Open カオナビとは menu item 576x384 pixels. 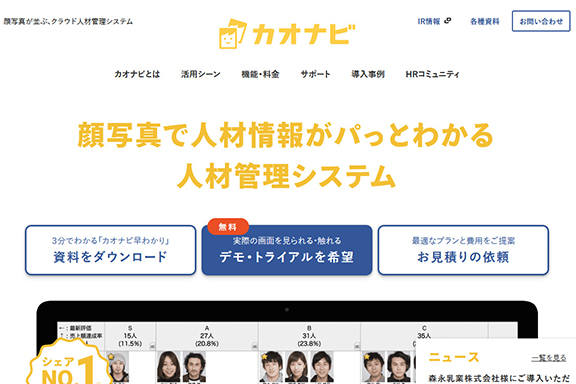click(x=137, y=74)
